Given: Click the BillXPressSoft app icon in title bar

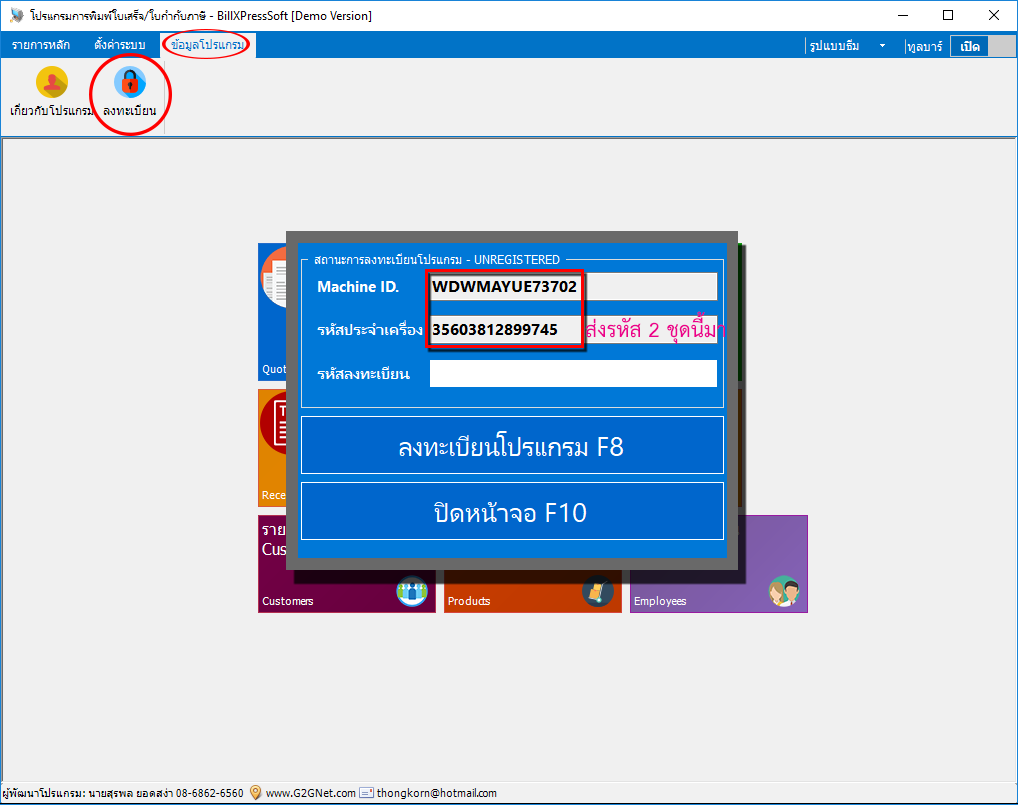Looking at the screenshot, I should [x=17, y=15].
